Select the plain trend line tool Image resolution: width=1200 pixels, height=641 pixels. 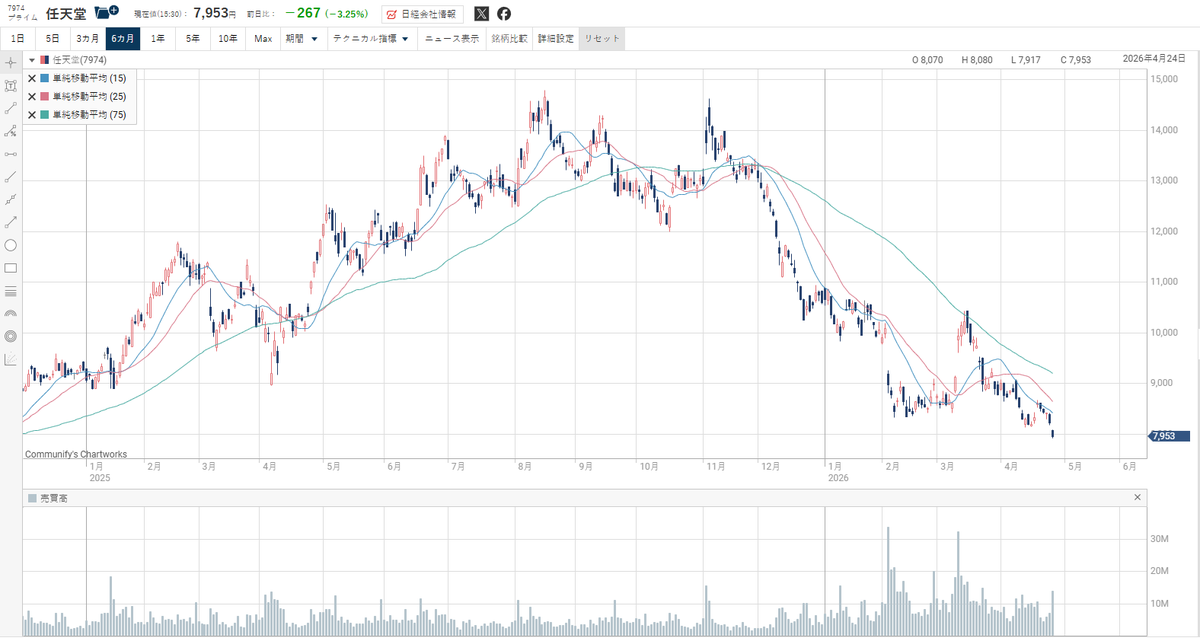11,176
